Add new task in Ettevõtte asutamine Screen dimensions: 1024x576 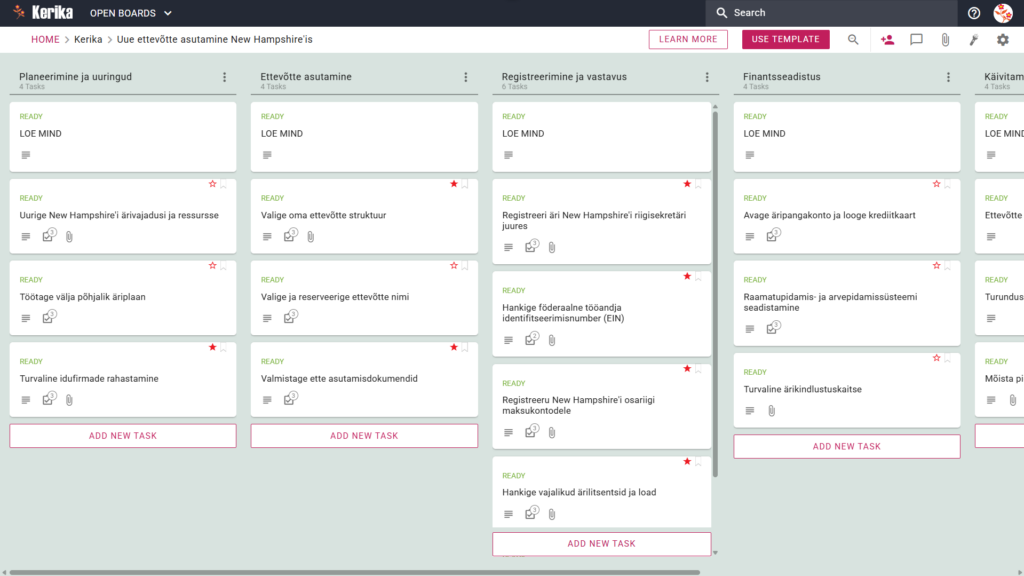[x=364, y=436]
